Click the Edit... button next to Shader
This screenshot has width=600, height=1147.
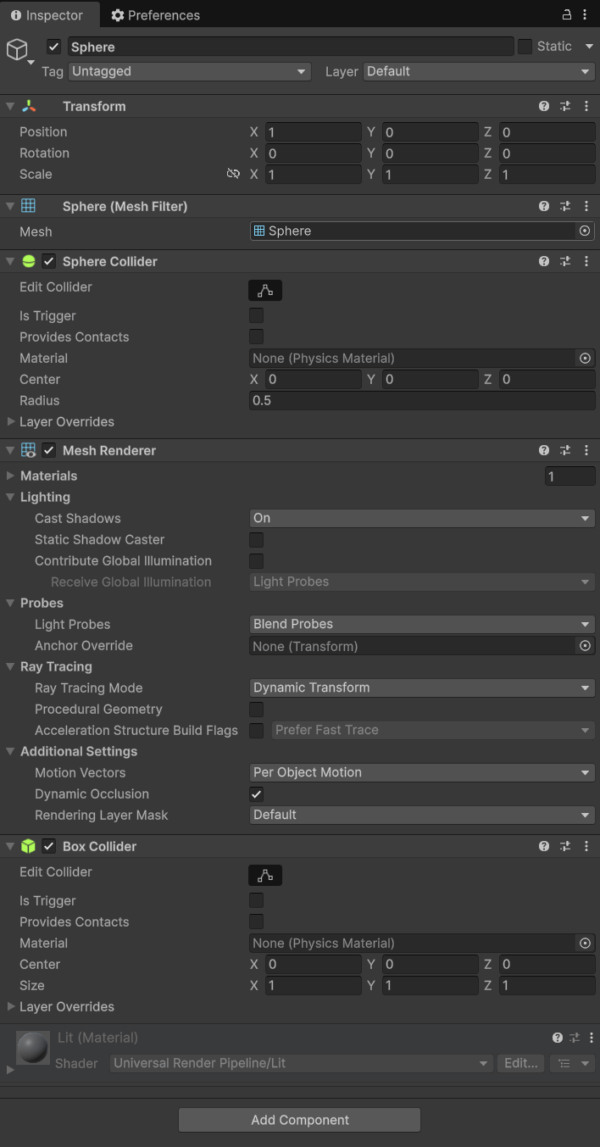tap(521, 1063)
